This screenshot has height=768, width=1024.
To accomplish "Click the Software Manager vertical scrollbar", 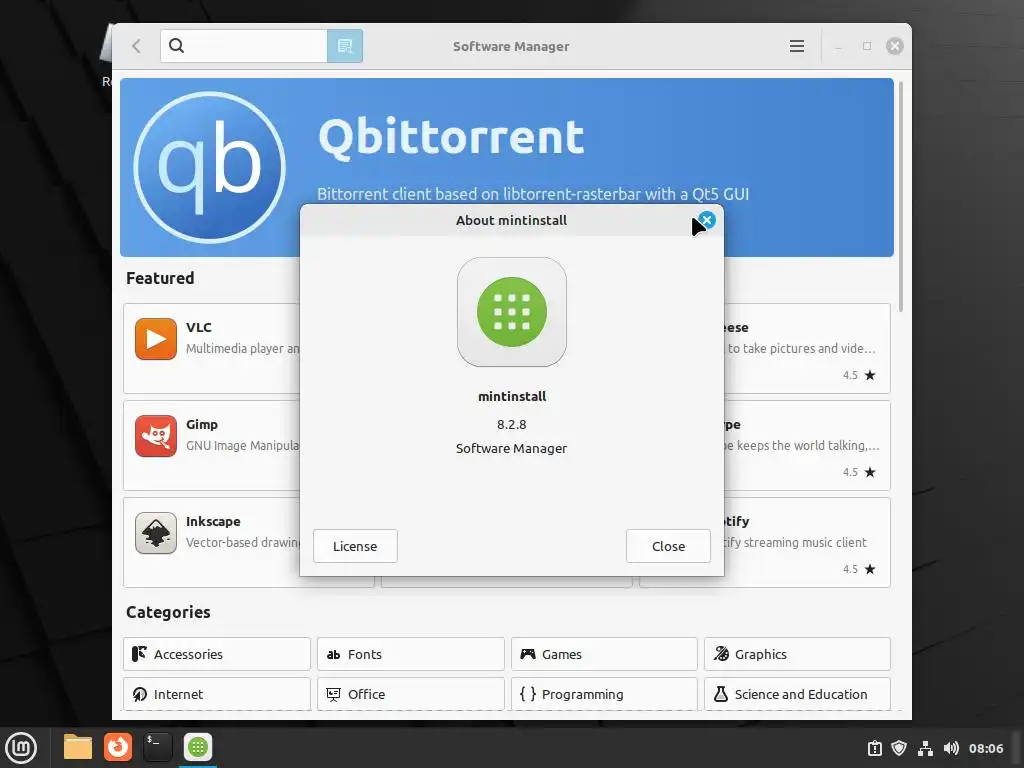I will point(901,197).
